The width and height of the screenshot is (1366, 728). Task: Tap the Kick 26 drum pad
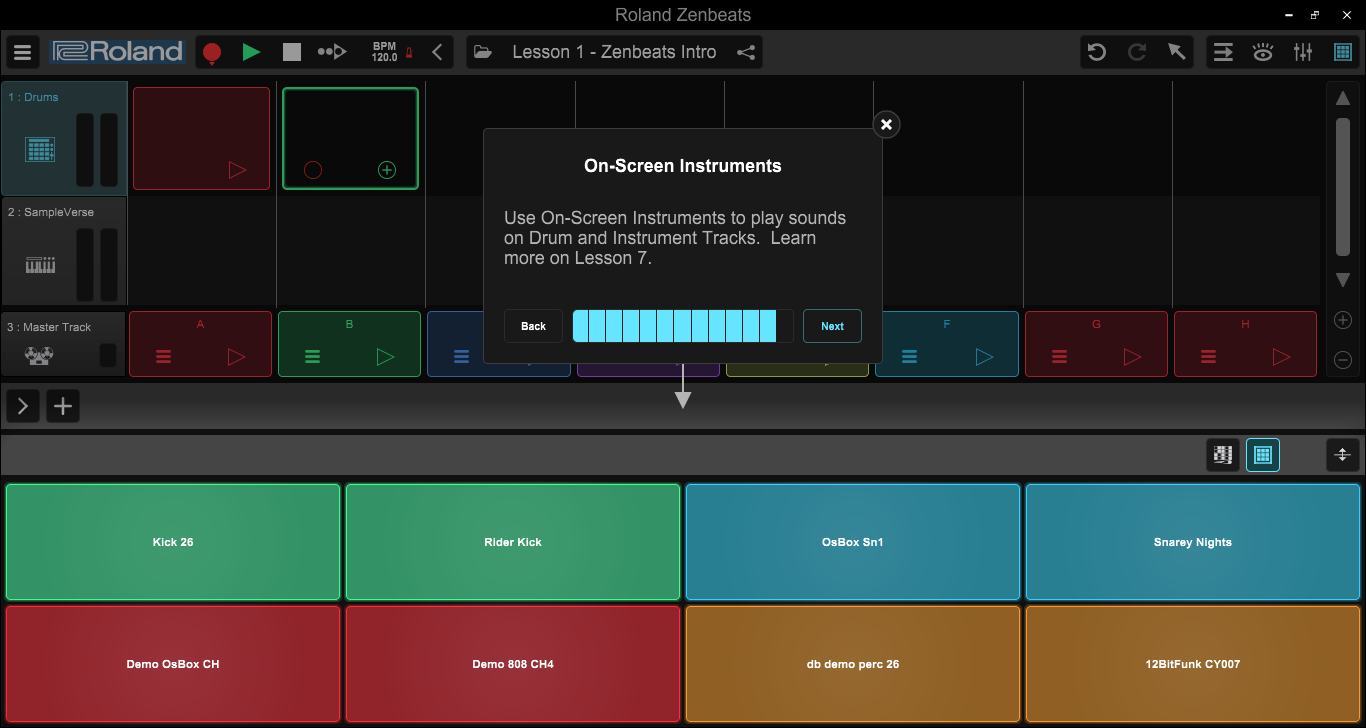173,542
